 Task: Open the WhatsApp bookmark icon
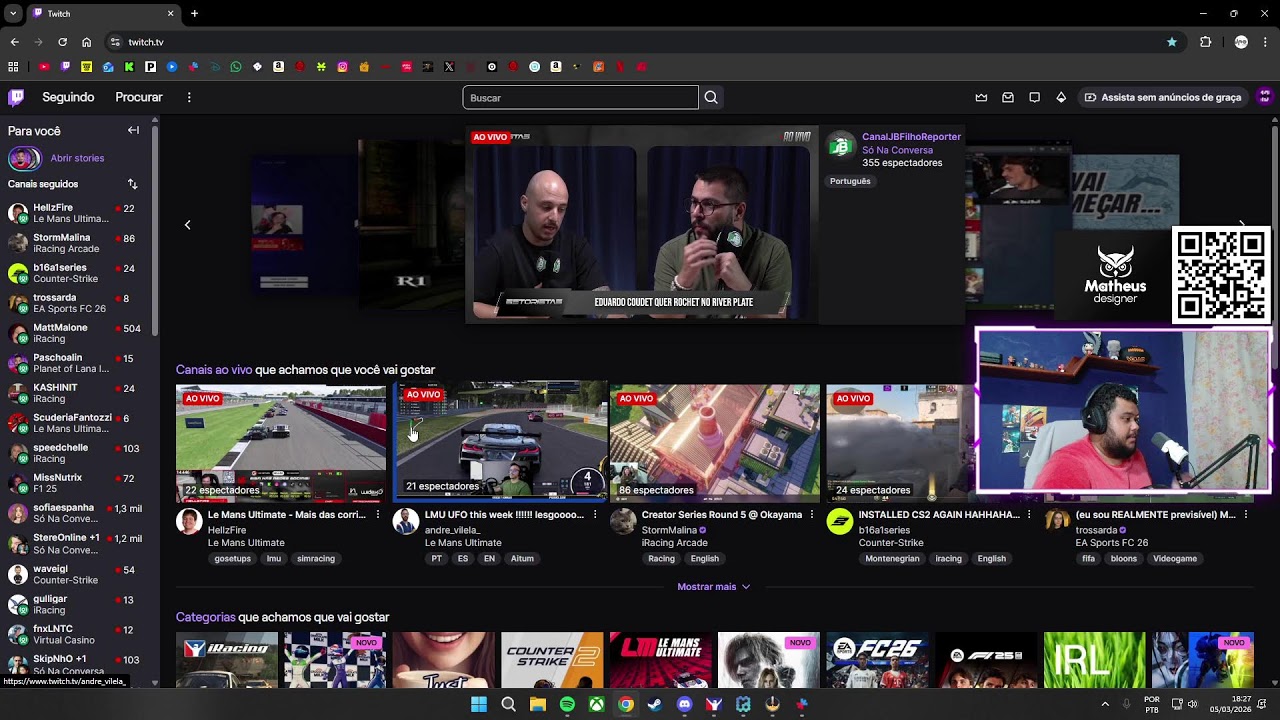click(x=236, y=67)
